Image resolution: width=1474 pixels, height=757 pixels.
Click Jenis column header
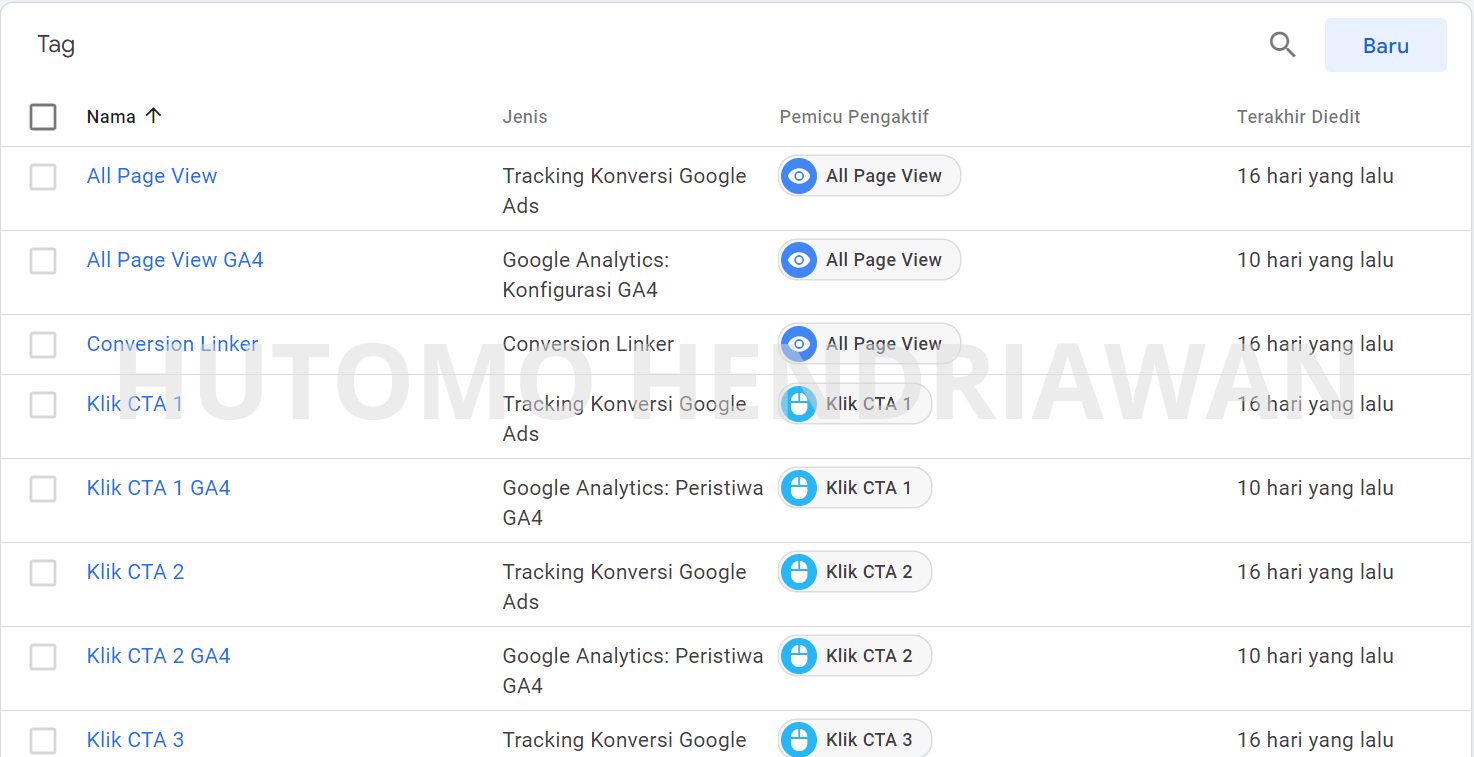click(525, 117)
